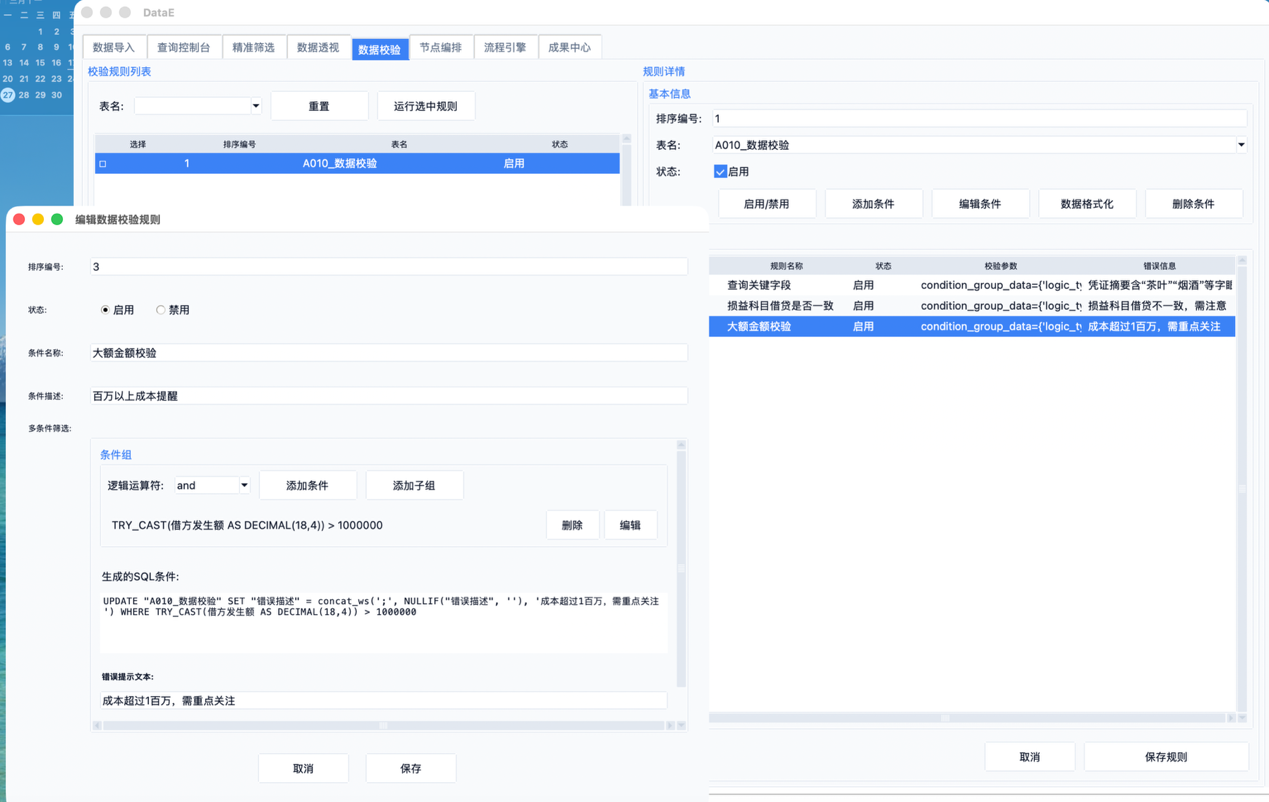This screenshot has height=802, width=1269.
Task: Click 删除 next to the TRY_CAST condition
Action: pyautogui.click(x=572, y=525)
